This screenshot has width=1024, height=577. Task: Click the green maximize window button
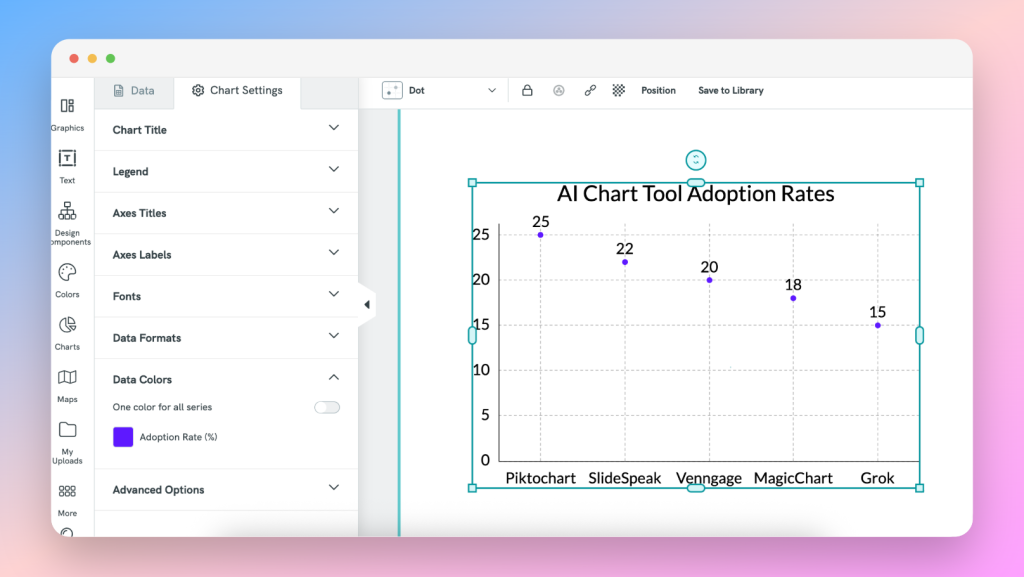click(110, 59)
